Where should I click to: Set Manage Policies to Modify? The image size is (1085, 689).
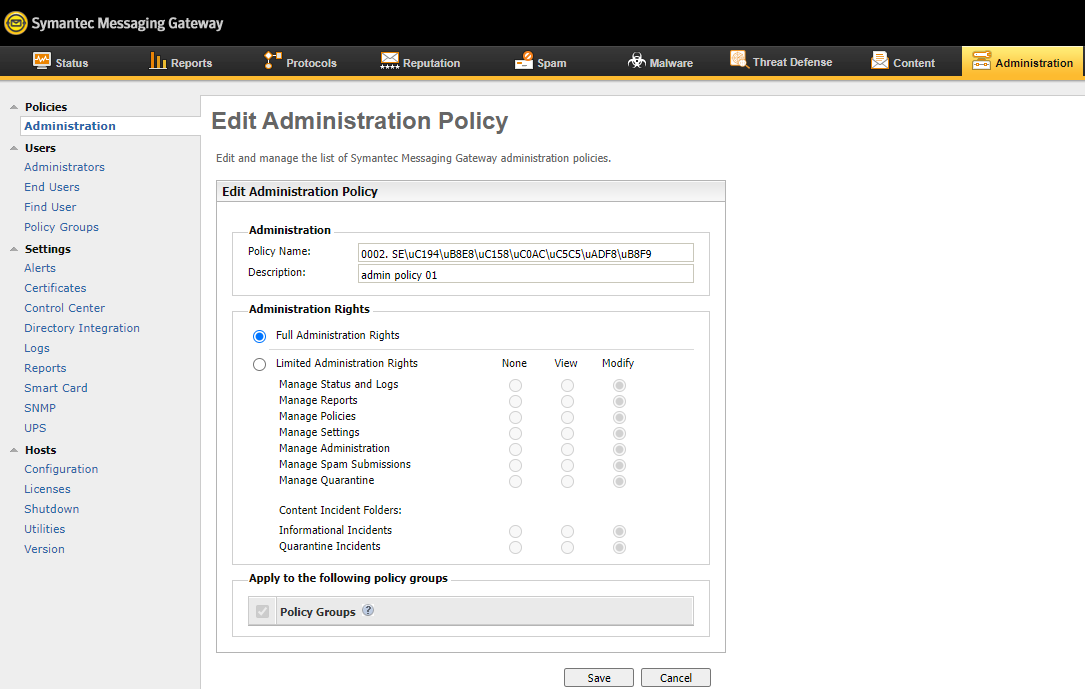point(619,417)
